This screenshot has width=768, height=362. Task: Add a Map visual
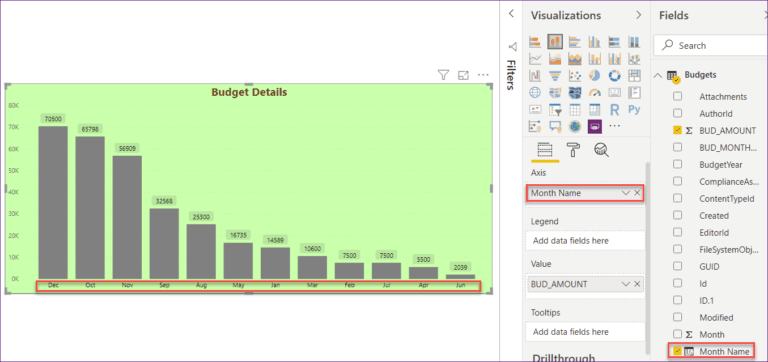(535, 93)
